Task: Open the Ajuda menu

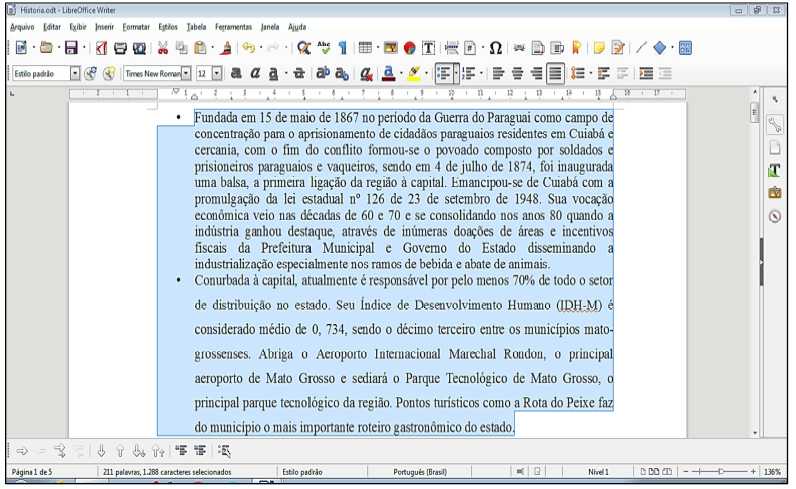Action: pos(297,27)
